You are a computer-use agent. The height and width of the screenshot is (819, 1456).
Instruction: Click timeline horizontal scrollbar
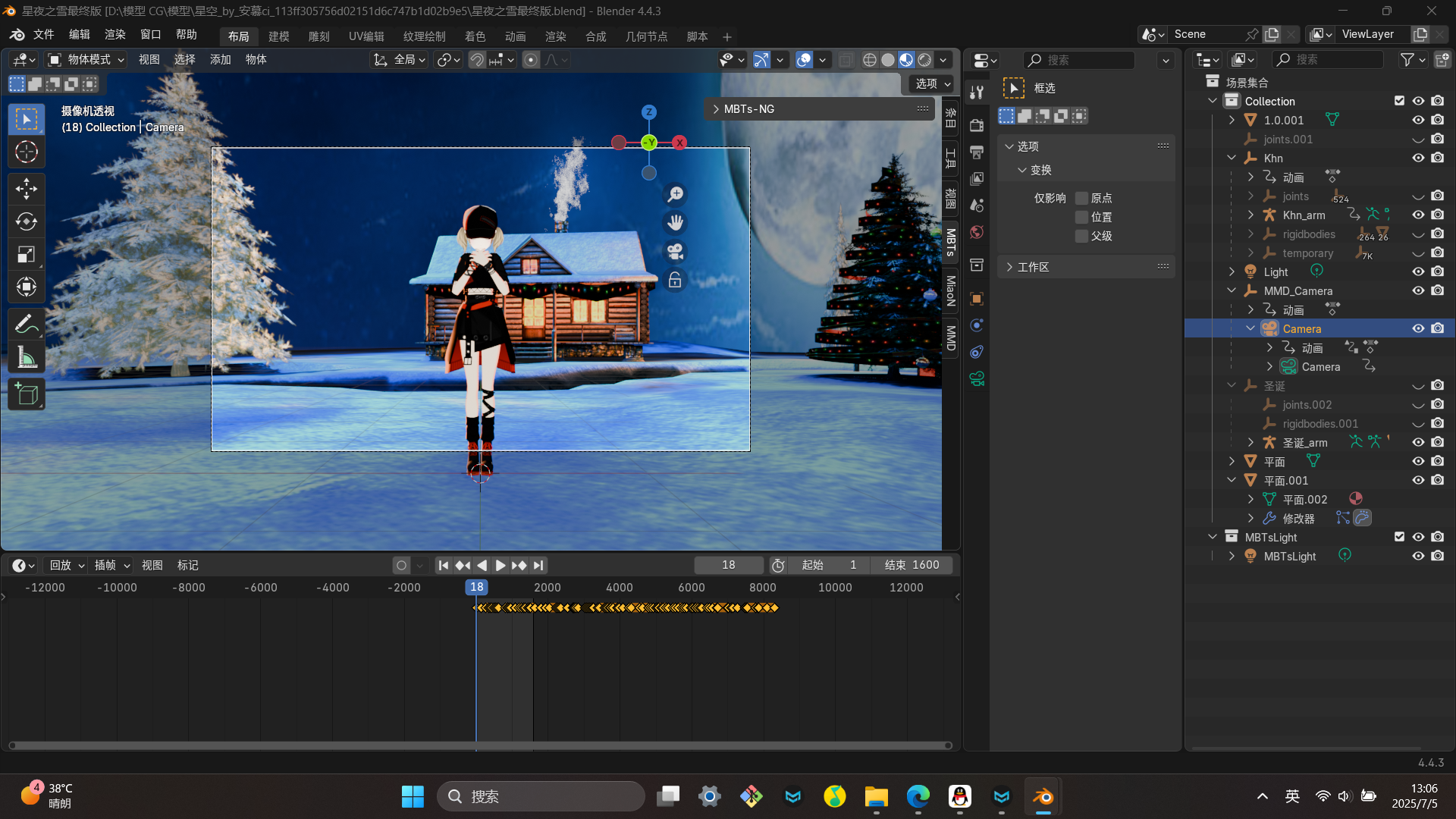pos(480,745)
